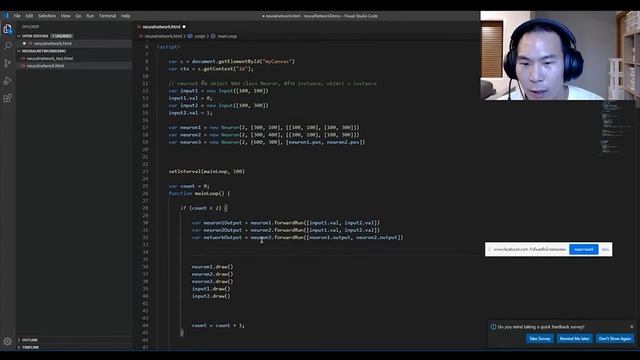
Task: Click the 'if (count < 2)' line
Action: pos(204,208)
